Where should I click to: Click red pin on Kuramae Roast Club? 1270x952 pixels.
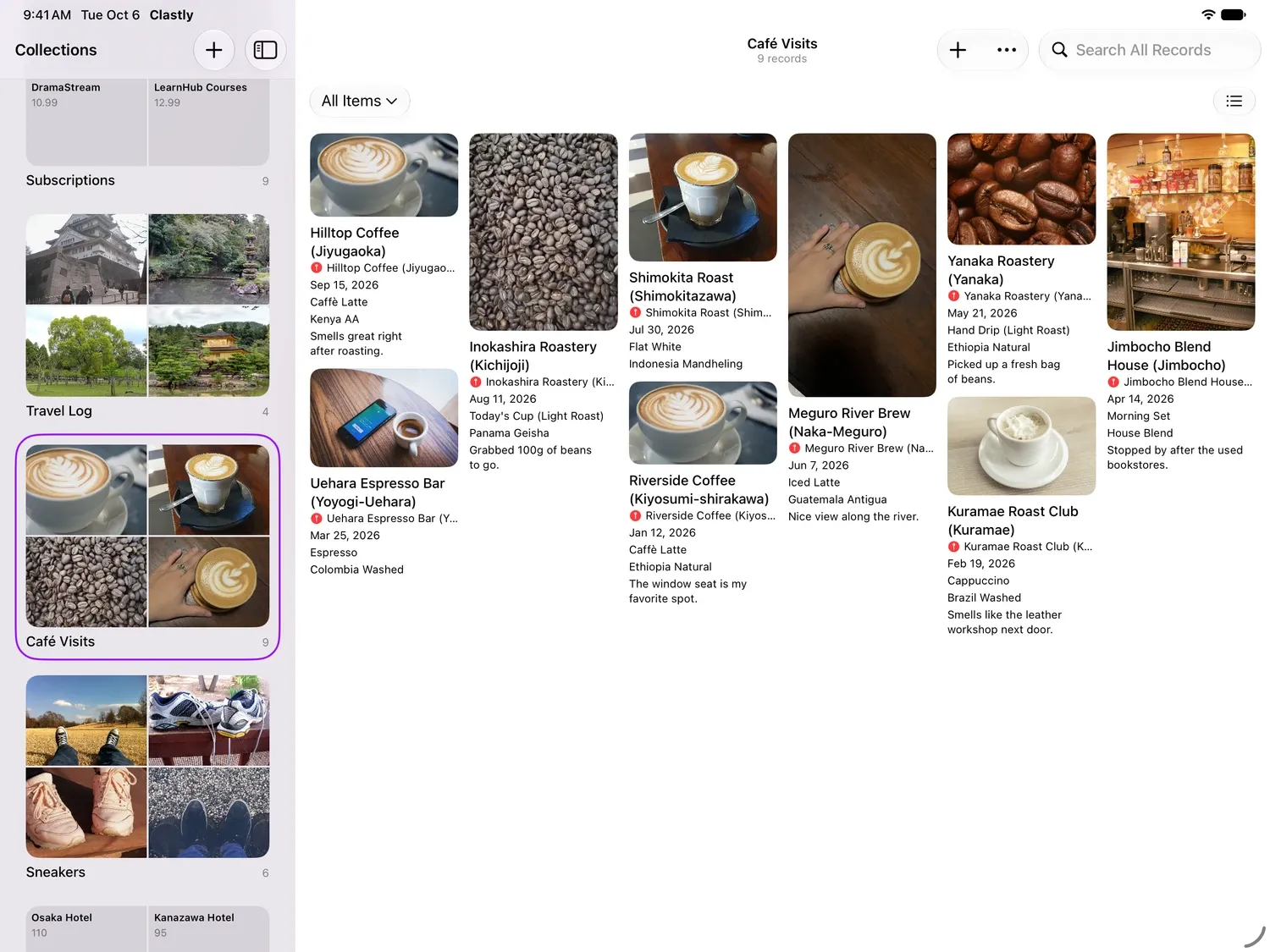pyautogui.click(x=953, y=547)
